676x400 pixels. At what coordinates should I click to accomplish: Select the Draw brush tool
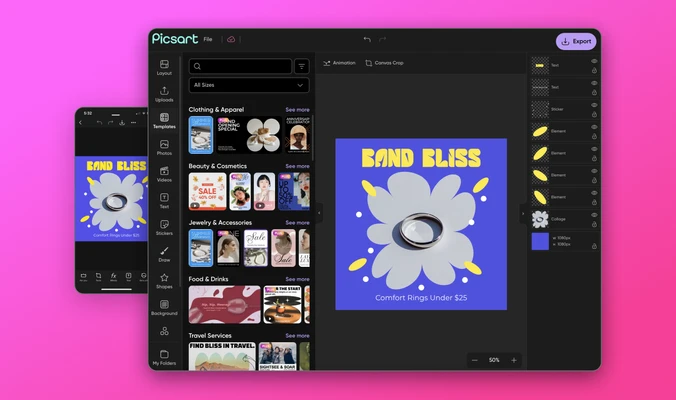[164, 254]
